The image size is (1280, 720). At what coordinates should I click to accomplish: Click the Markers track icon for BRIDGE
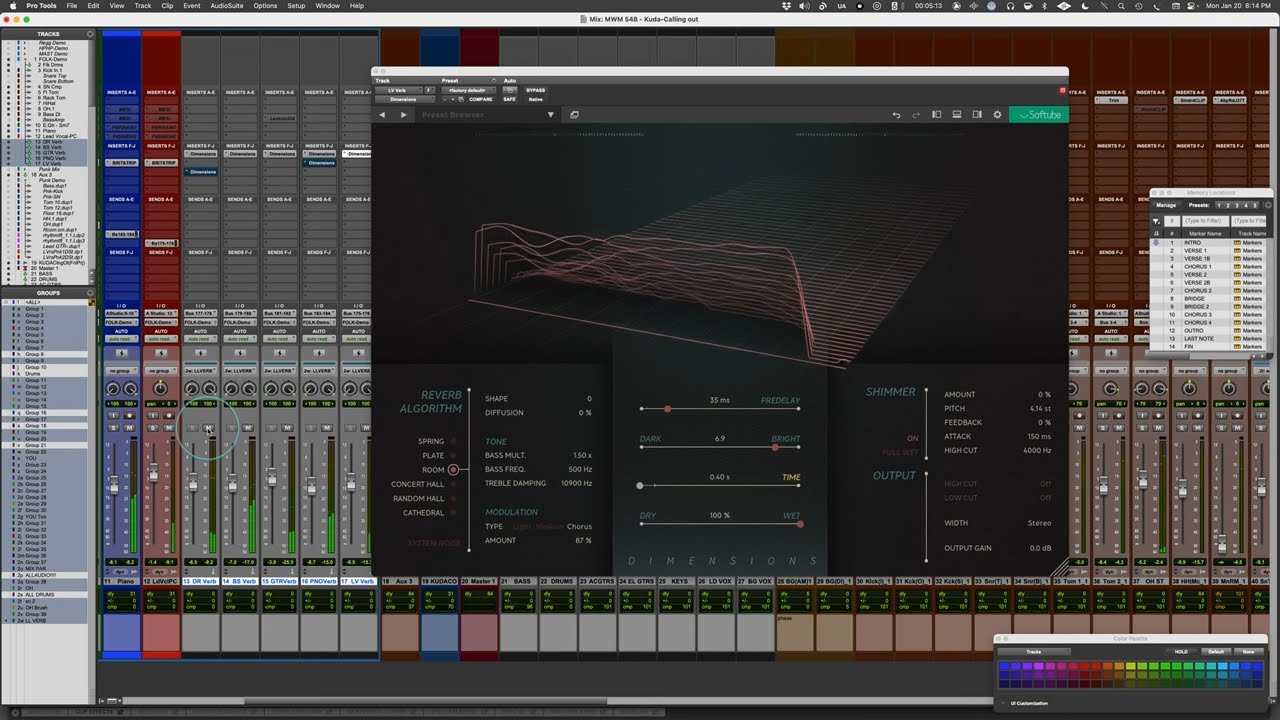click(x=1237, y=299)
